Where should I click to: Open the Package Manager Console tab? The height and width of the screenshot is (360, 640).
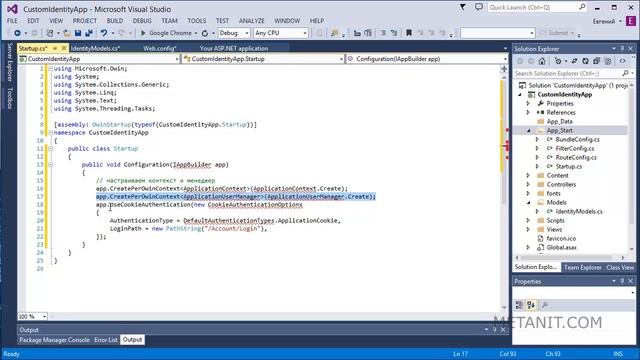(54, 340)
